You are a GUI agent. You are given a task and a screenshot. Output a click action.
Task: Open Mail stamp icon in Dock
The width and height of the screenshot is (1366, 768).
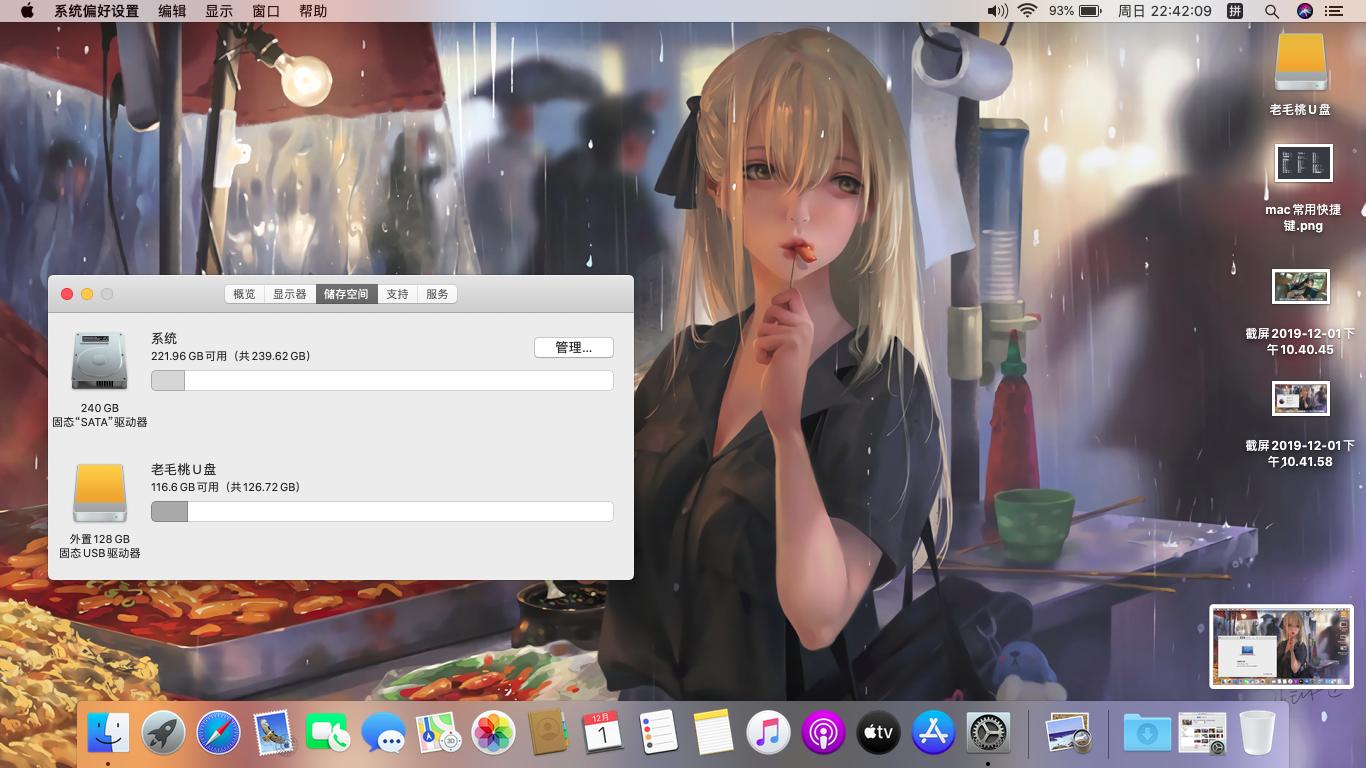pyautogui.click(x=273, y=733)
